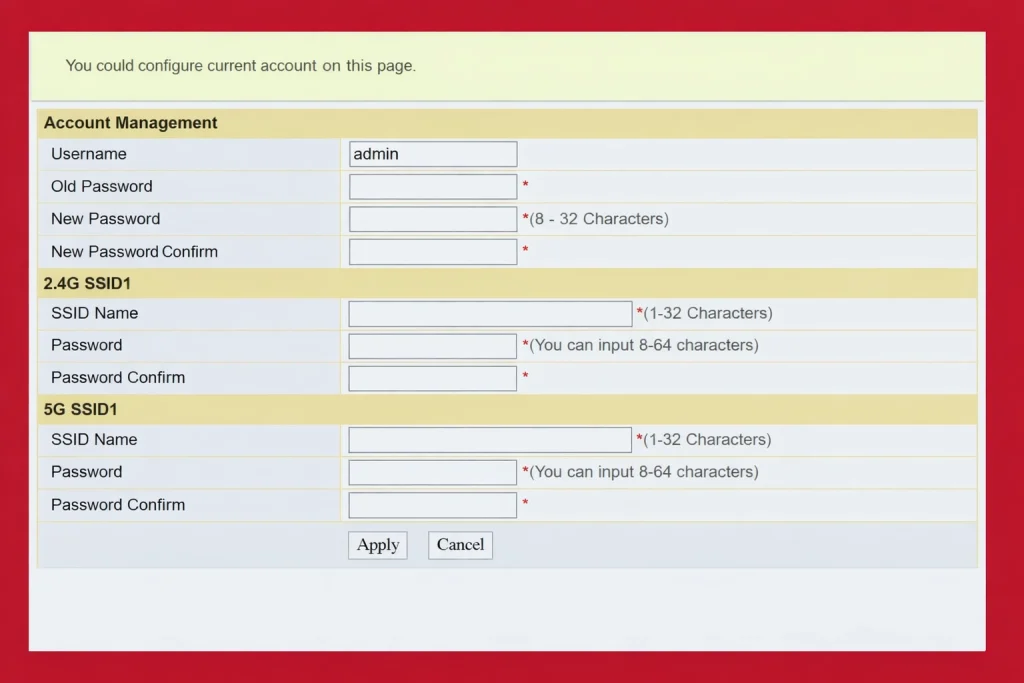Focus the 2.4G SSID1 Password field
The image size is (1024, 683).
point(432,346)
